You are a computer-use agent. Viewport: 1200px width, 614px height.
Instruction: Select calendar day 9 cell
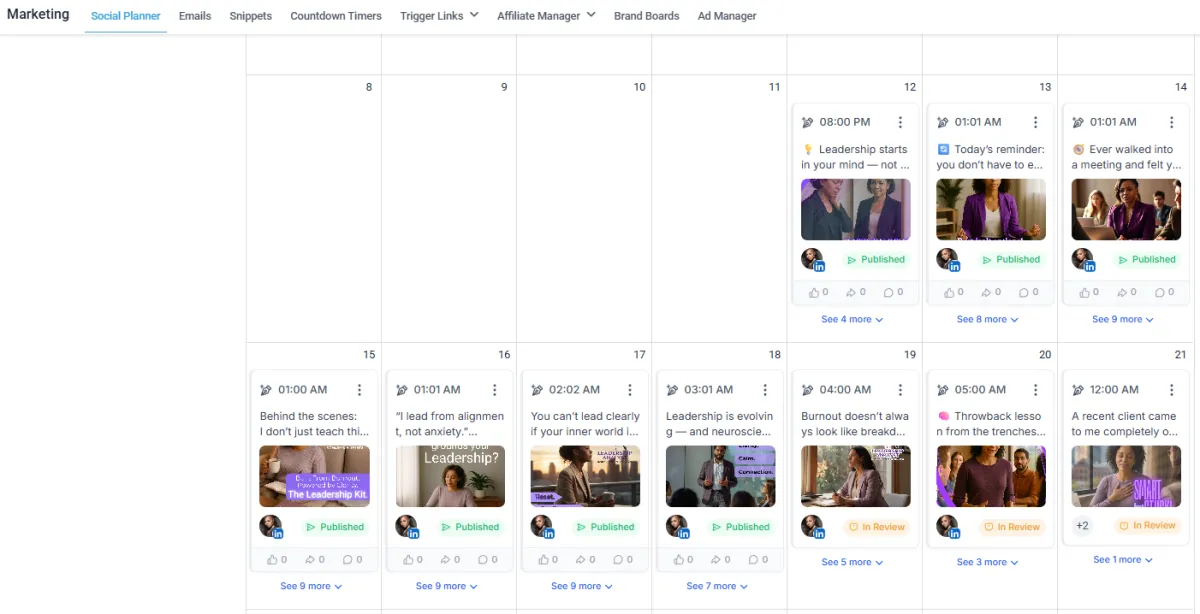[x=448, y=208]
